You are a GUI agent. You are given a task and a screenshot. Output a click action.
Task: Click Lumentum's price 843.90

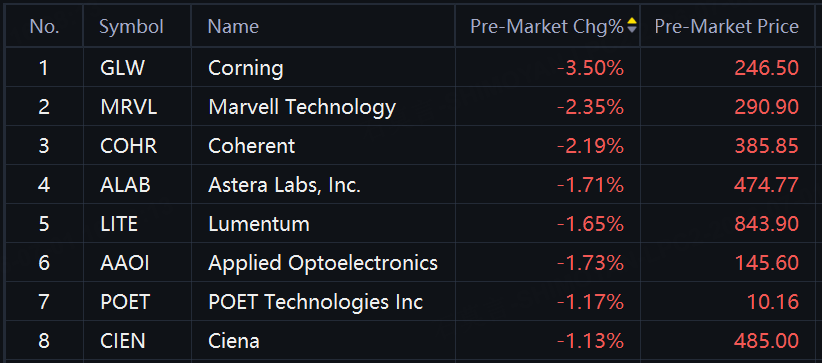pos(767,224)
